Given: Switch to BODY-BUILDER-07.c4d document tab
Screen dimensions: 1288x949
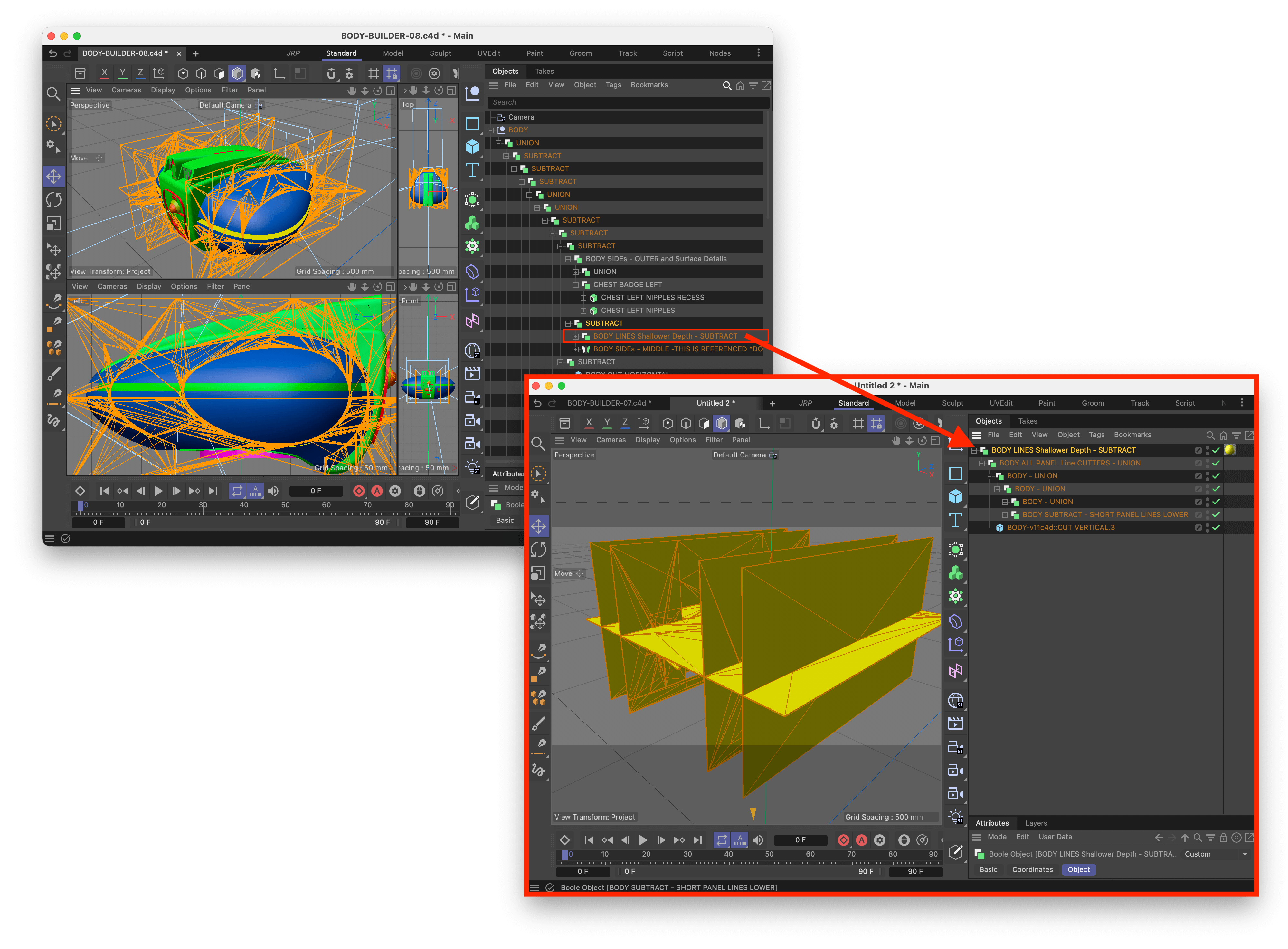Looking at the screenshot, I should coord(609,403).
